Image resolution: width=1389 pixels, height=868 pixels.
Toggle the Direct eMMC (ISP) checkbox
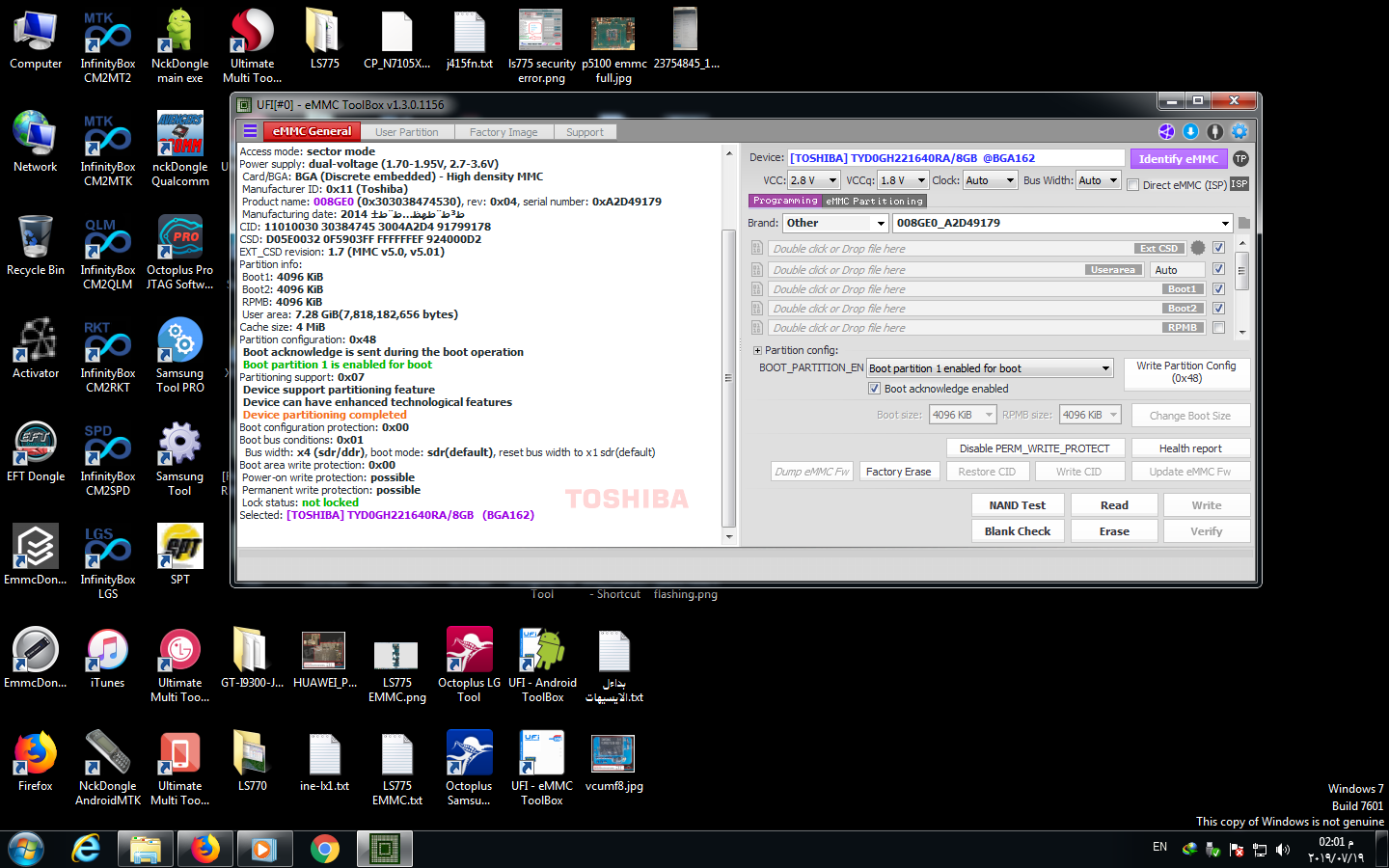tap(1133, 184)
